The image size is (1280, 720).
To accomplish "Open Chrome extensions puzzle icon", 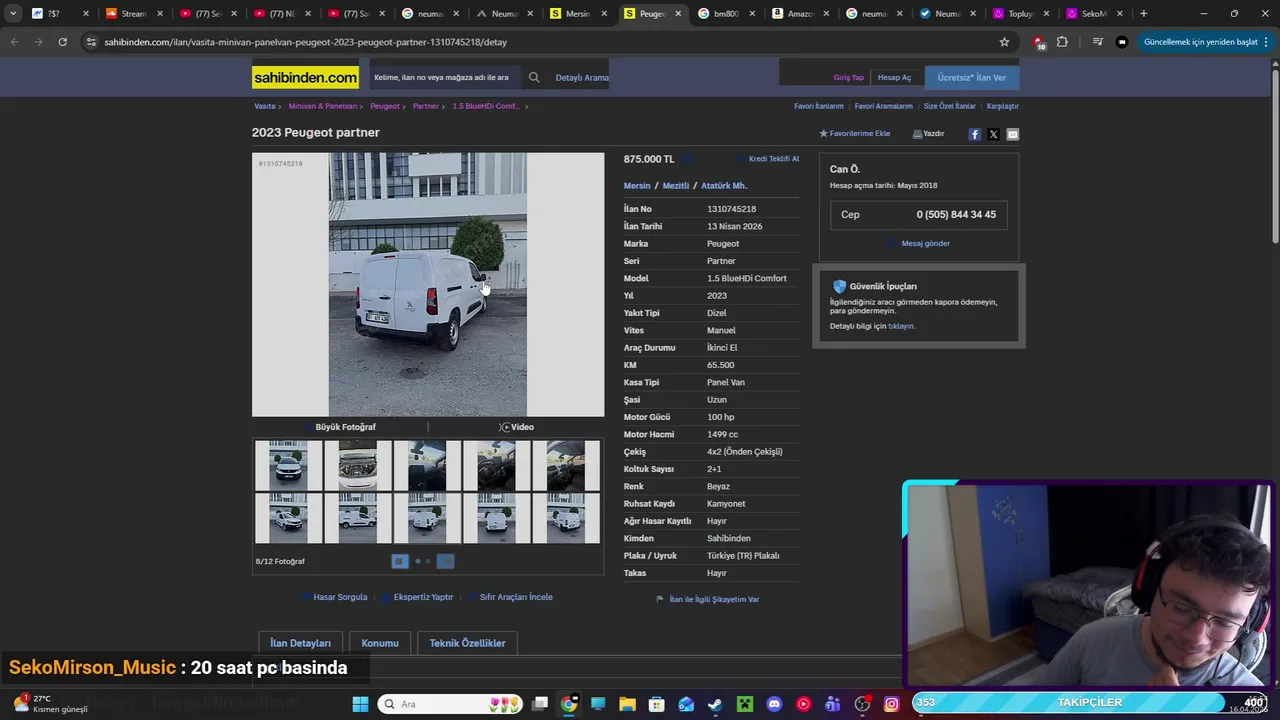I will click(x=1062, y=42).
